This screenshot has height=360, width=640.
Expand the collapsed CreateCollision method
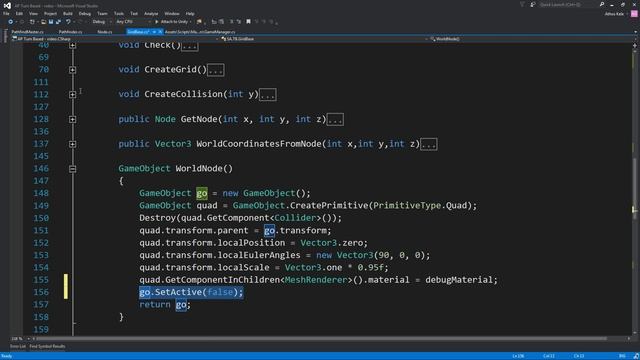click(73, 95)
